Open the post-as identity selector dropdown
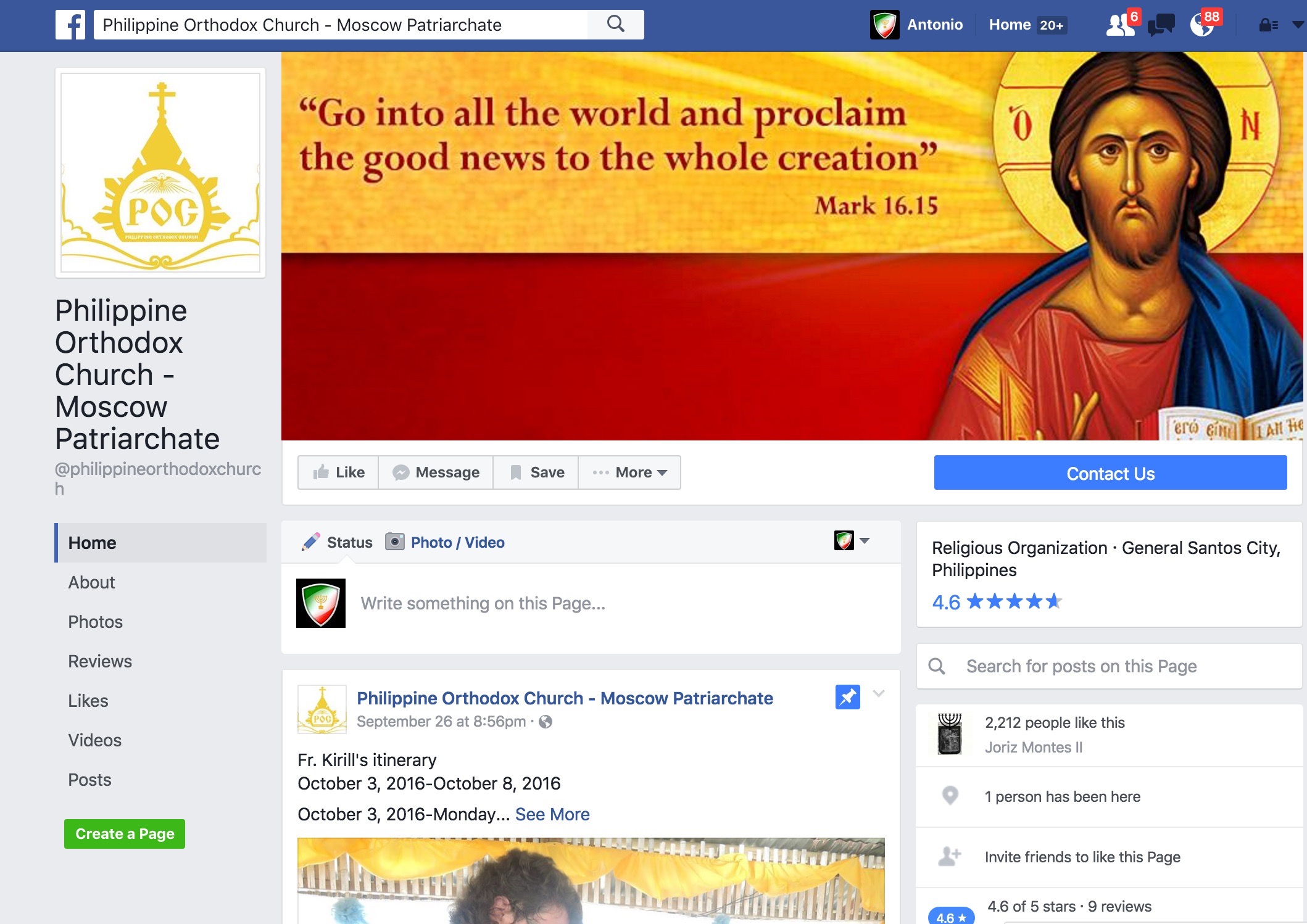The width and height of the screenshot is (1307, 924). click(852, 541)
